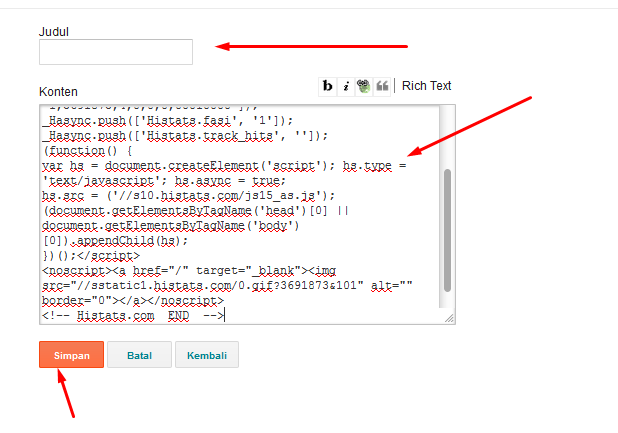Click the 'border="0"></a></noscript>' line
Image resolution: width=618 pixels, height=433 pixels.
133,301
